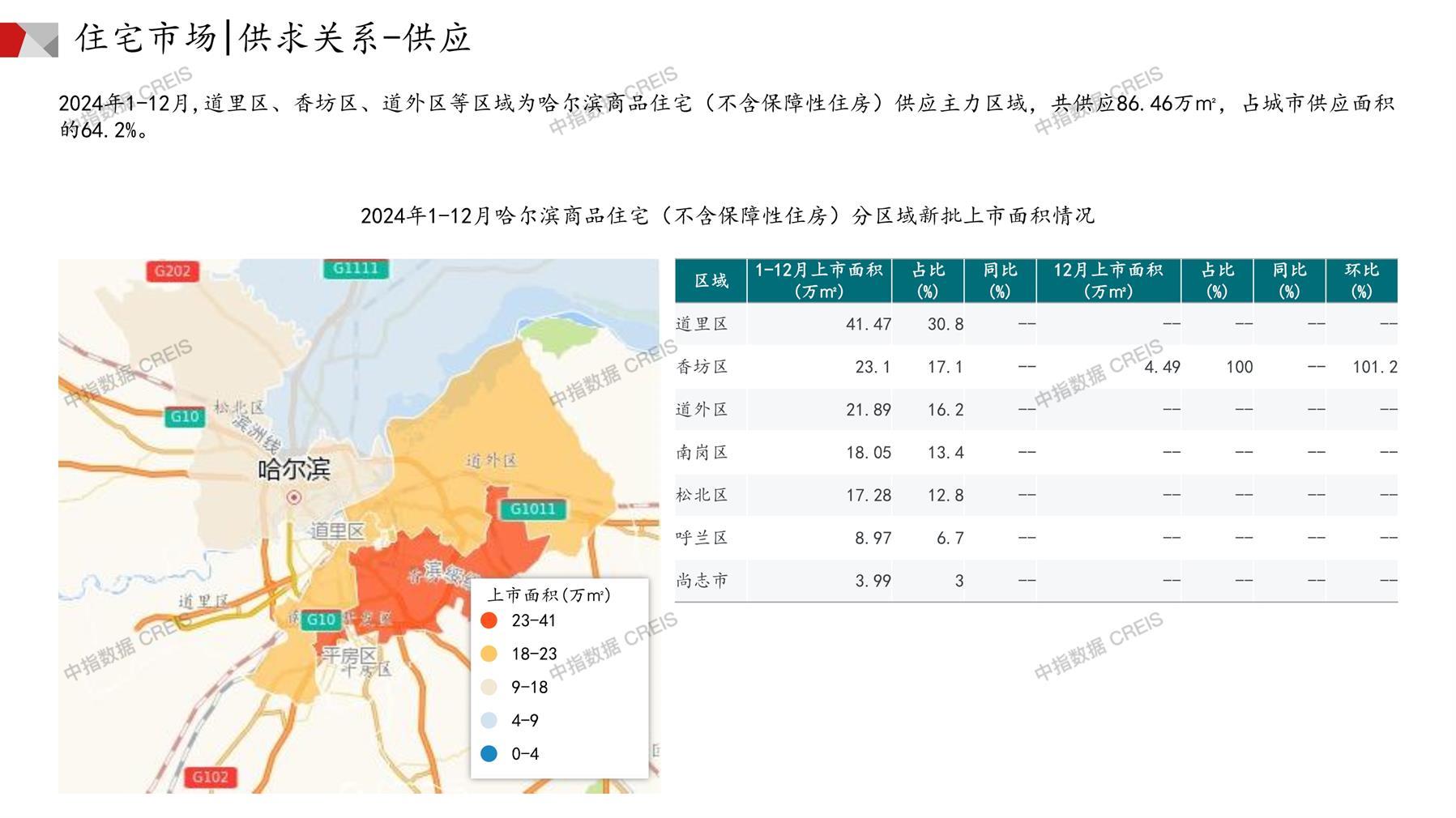Click the red G202 highway badge
The height and width of the screenshot is (818, 1456).
click(x=172, y=271)
